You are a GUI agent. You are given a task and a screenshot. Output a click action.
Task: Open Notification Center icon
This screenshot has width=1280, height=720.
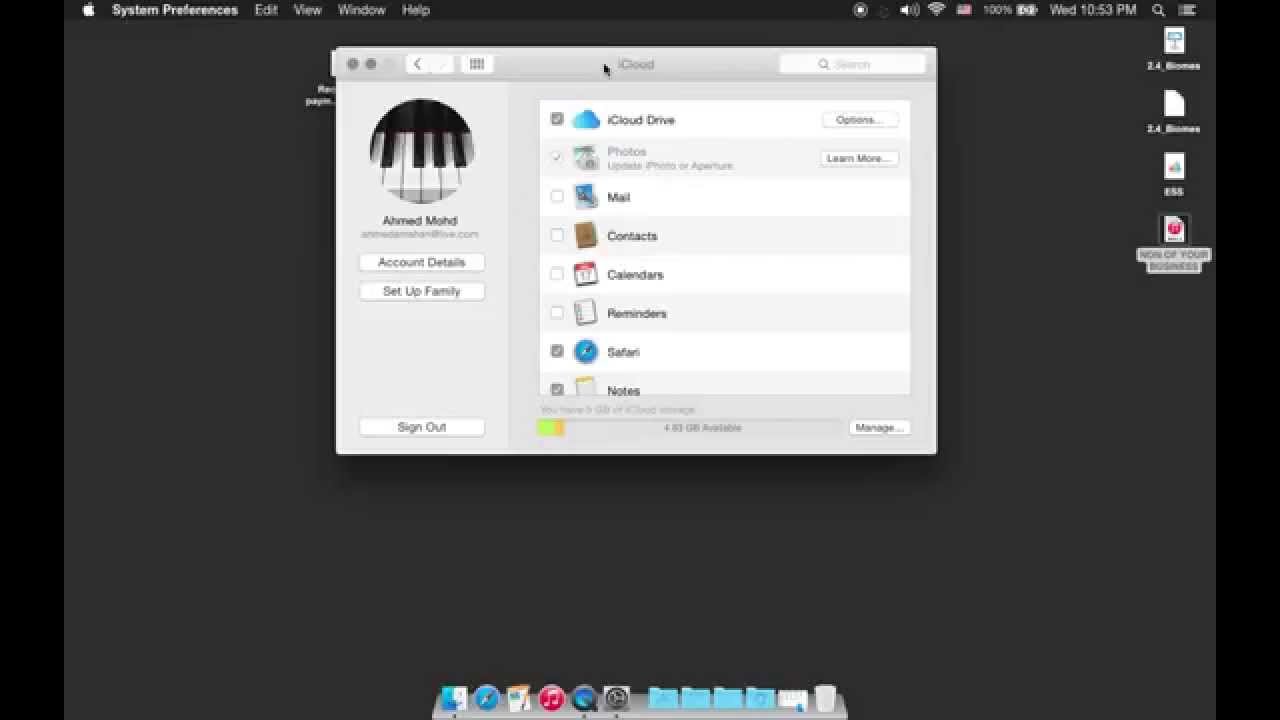coord(1187,10)
